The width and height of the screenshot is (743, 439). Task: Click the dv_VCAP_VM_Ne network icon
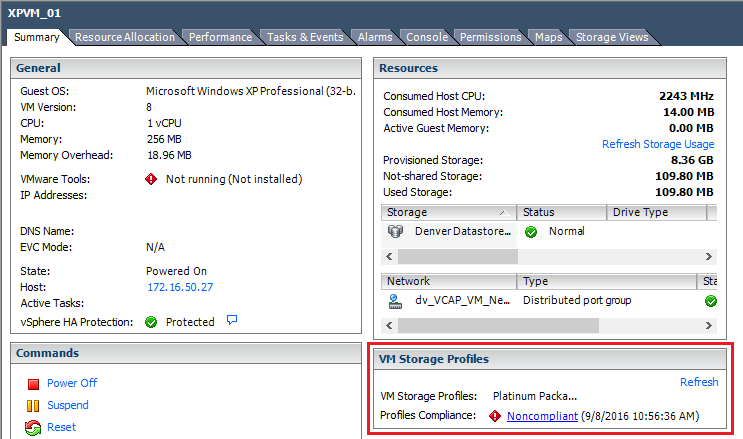point(395,301)
